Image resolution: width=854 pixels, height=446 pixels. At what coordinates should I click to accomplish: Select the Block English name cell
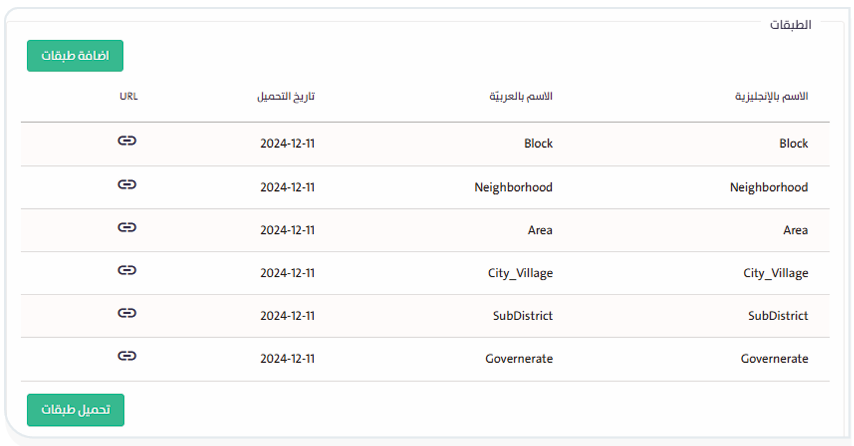coord(793,144)
